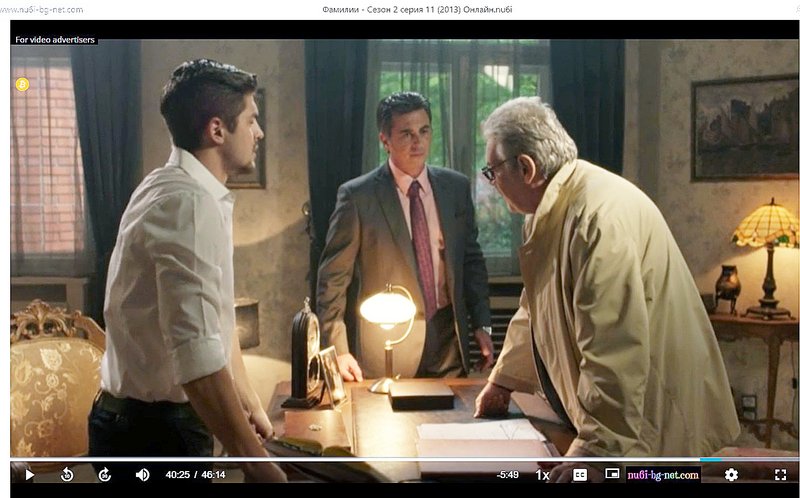Click the remaining time -5:49
The image size is (800, 498).
click(508, 475)
